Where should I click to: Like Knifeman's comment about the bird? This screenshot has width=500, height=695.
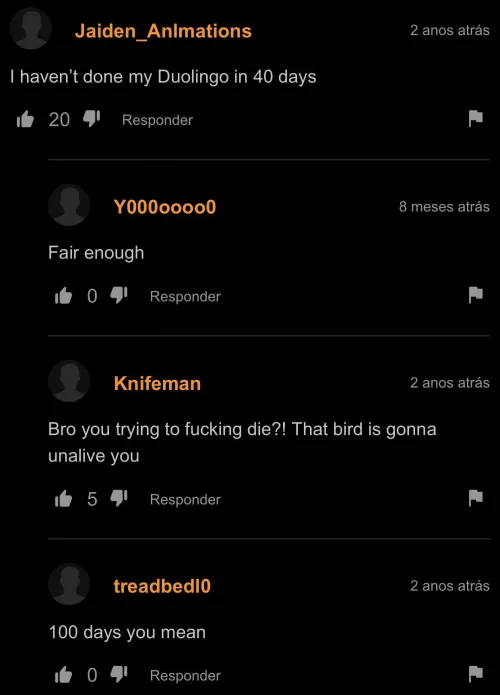tap(63, 499)
